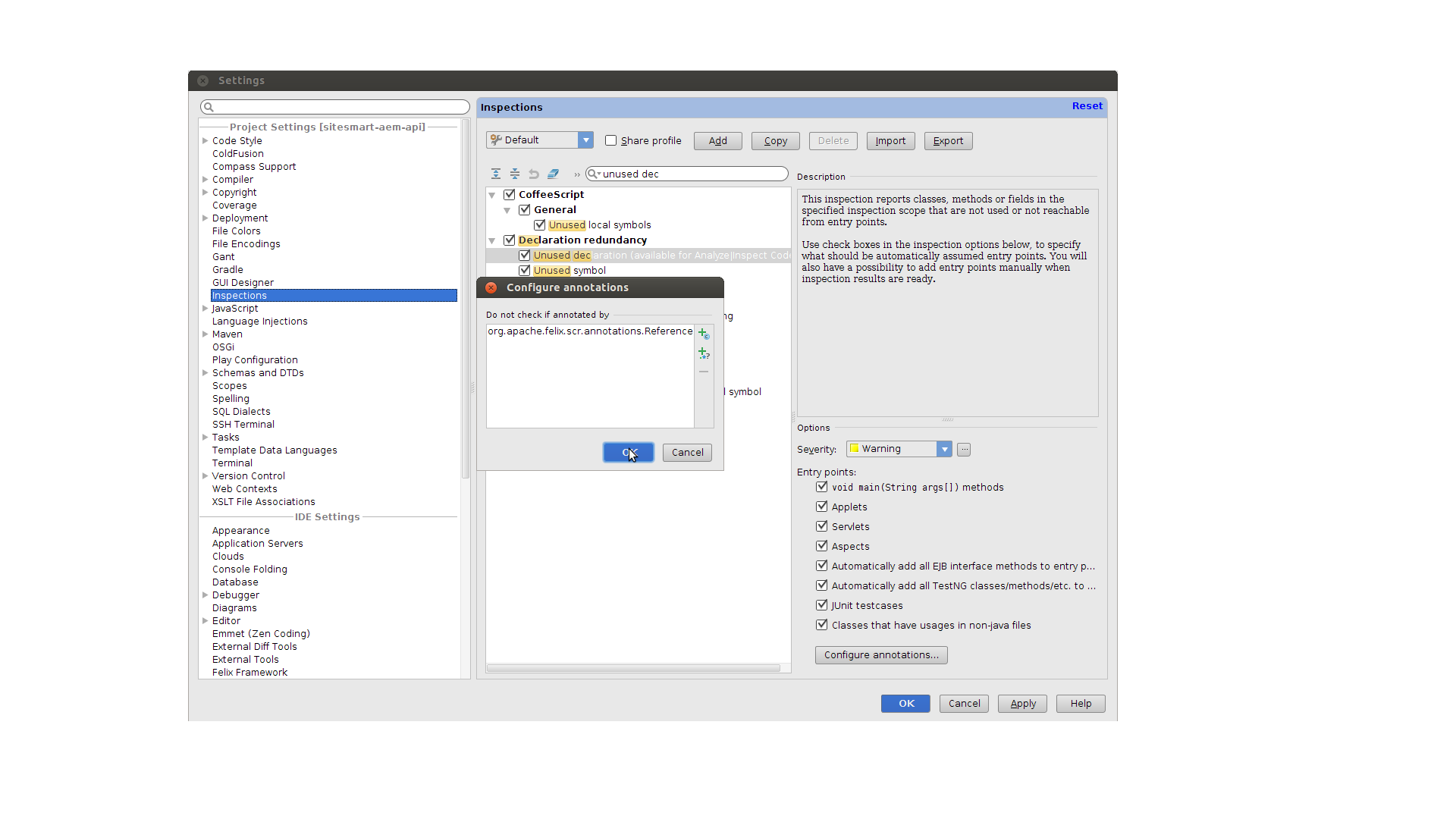Collapse the Declaration redundancy node
This screenshot has height=819, width=1456.
click(492, 241)
